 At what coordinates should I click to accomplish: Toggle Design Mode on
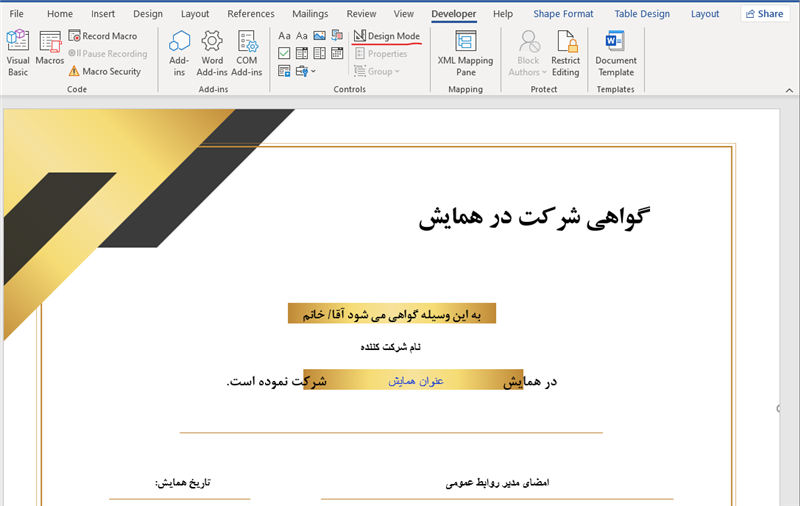[386, 36]
